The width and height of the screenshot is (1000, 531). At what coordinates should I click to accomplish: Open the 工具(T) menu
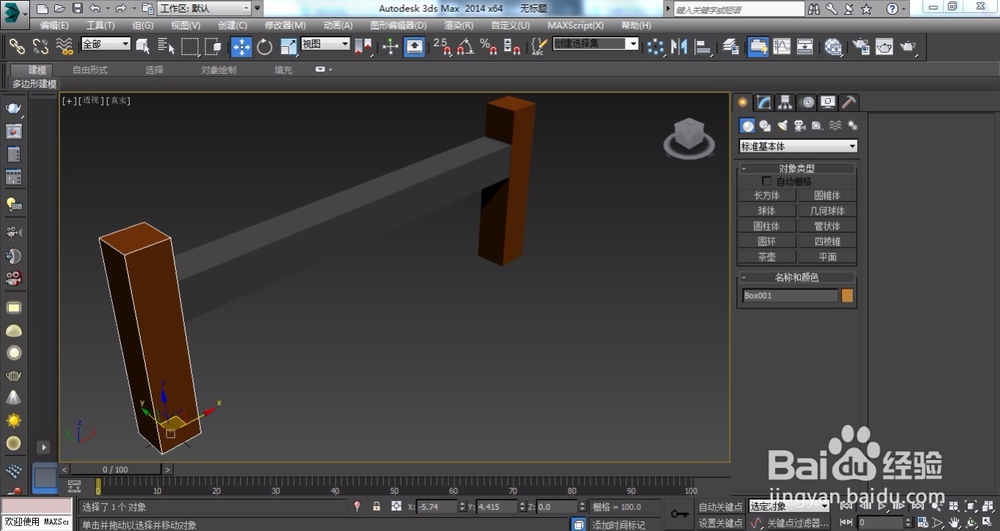(100, 25)
